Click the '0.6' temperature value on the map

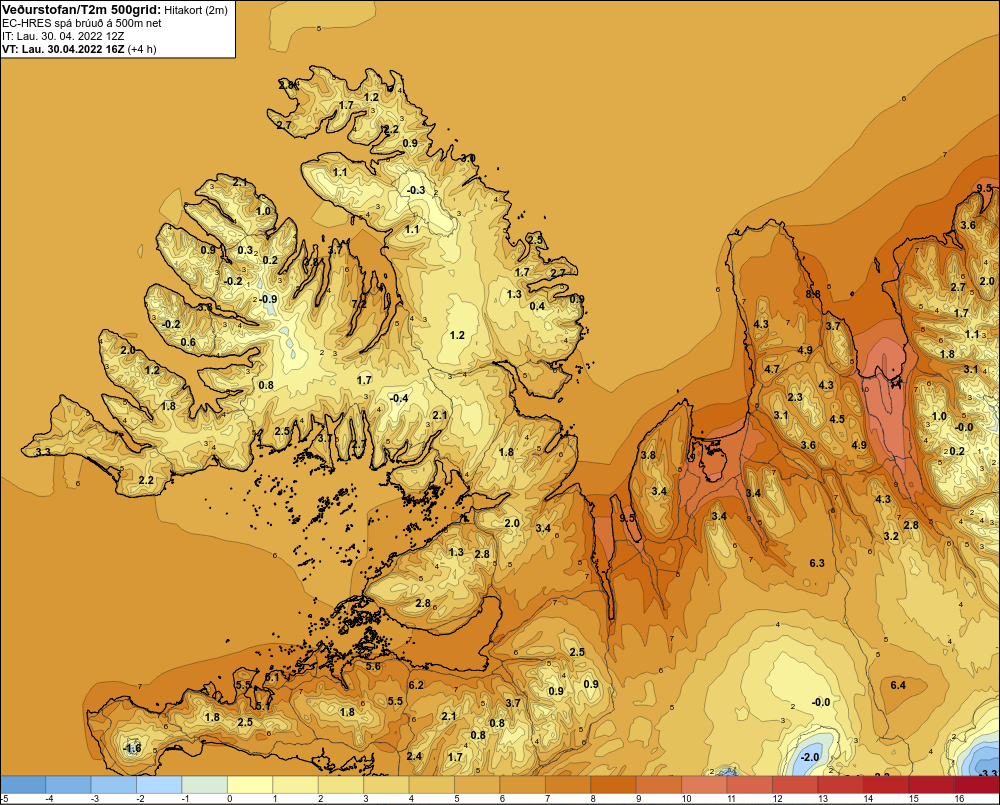pos(188,343)
